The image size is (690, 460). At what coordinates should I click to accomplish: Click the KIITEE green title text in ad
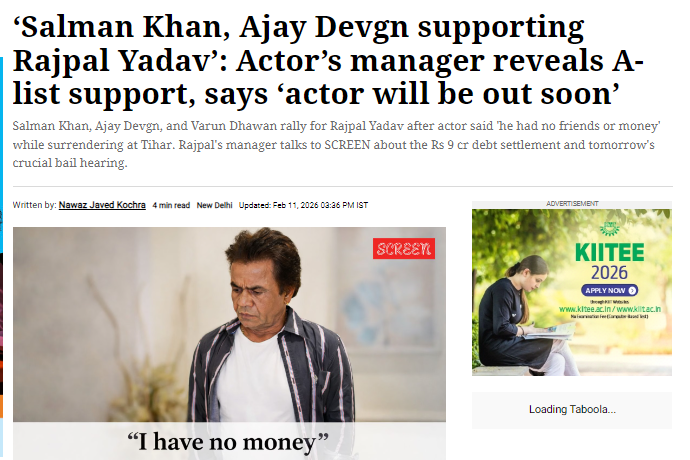click(x=609, y=253)
